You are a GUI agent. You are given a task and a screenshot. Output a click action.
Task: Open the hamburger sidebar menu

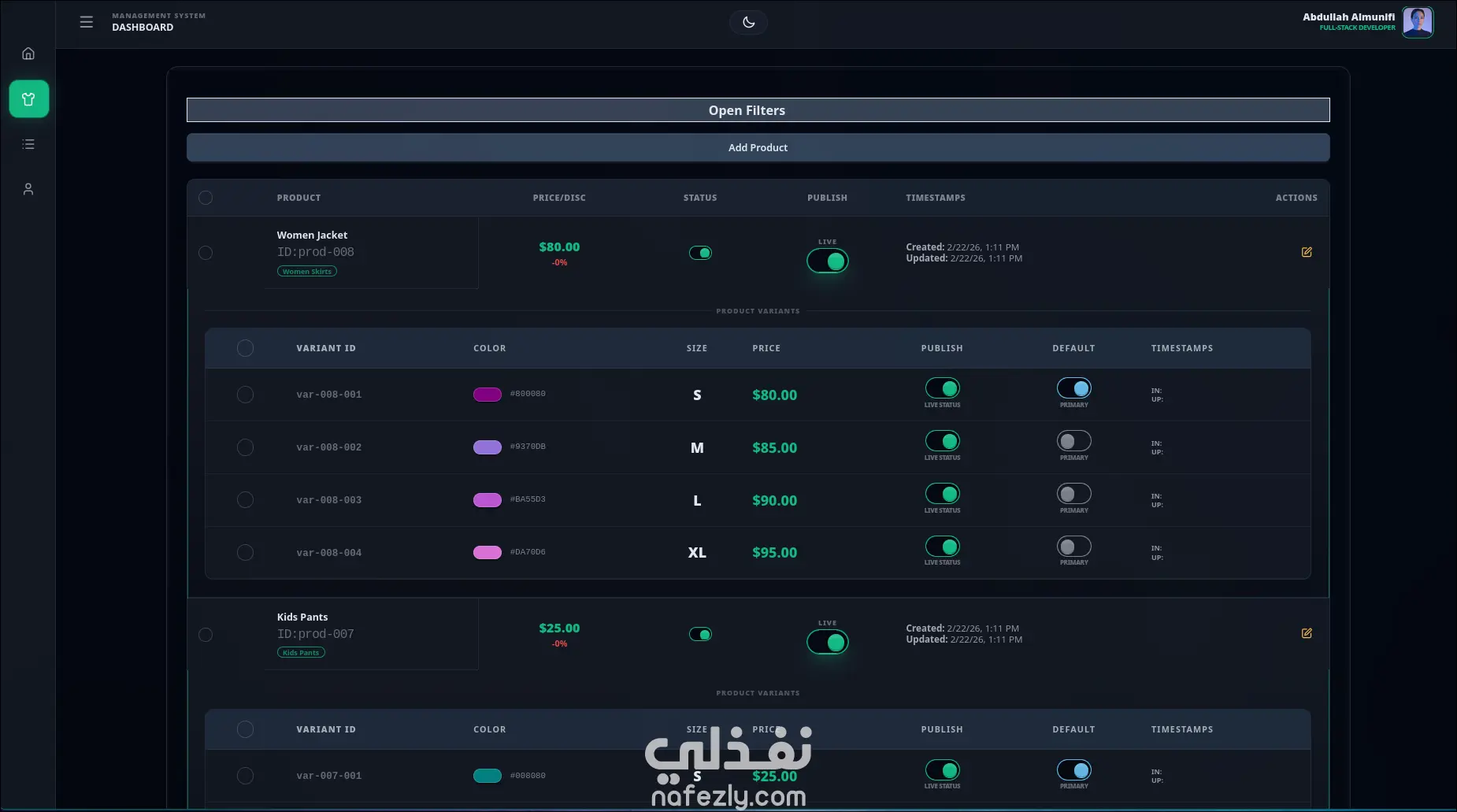87,22
